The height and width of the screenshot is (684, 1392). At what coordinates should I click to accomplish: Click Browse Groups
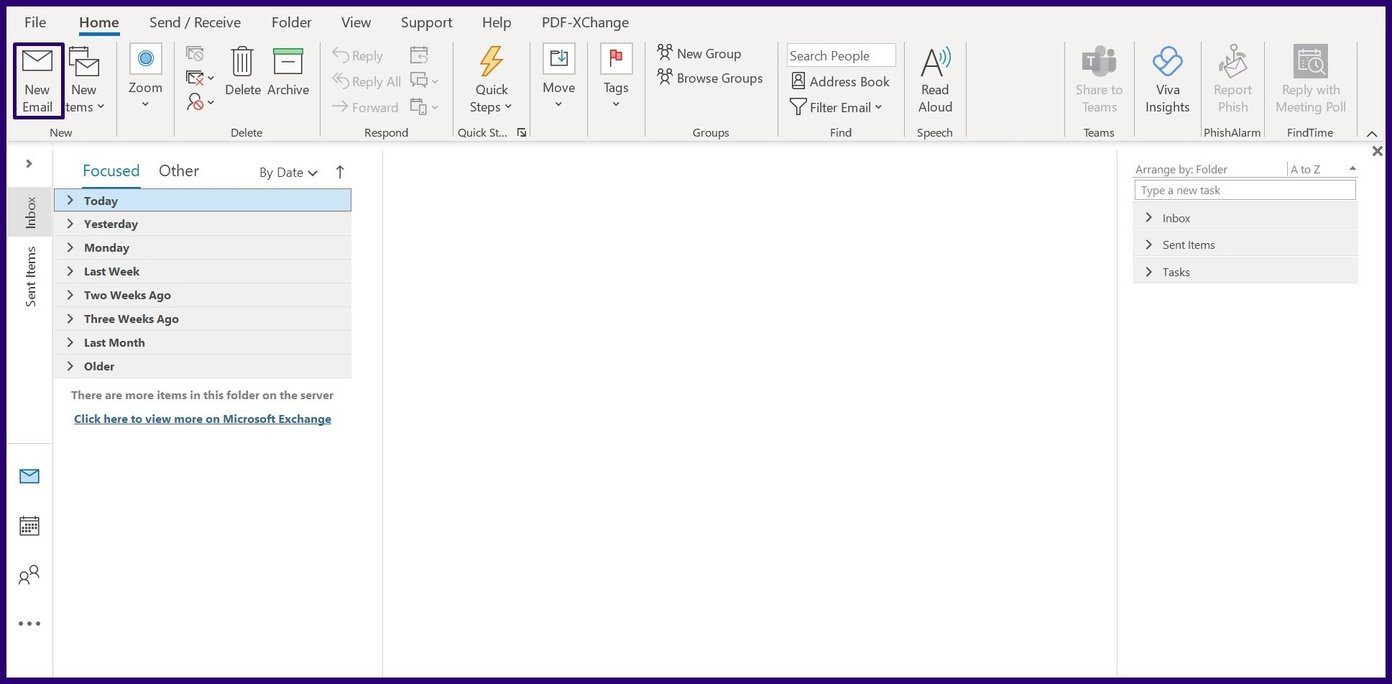pos(710,78)
